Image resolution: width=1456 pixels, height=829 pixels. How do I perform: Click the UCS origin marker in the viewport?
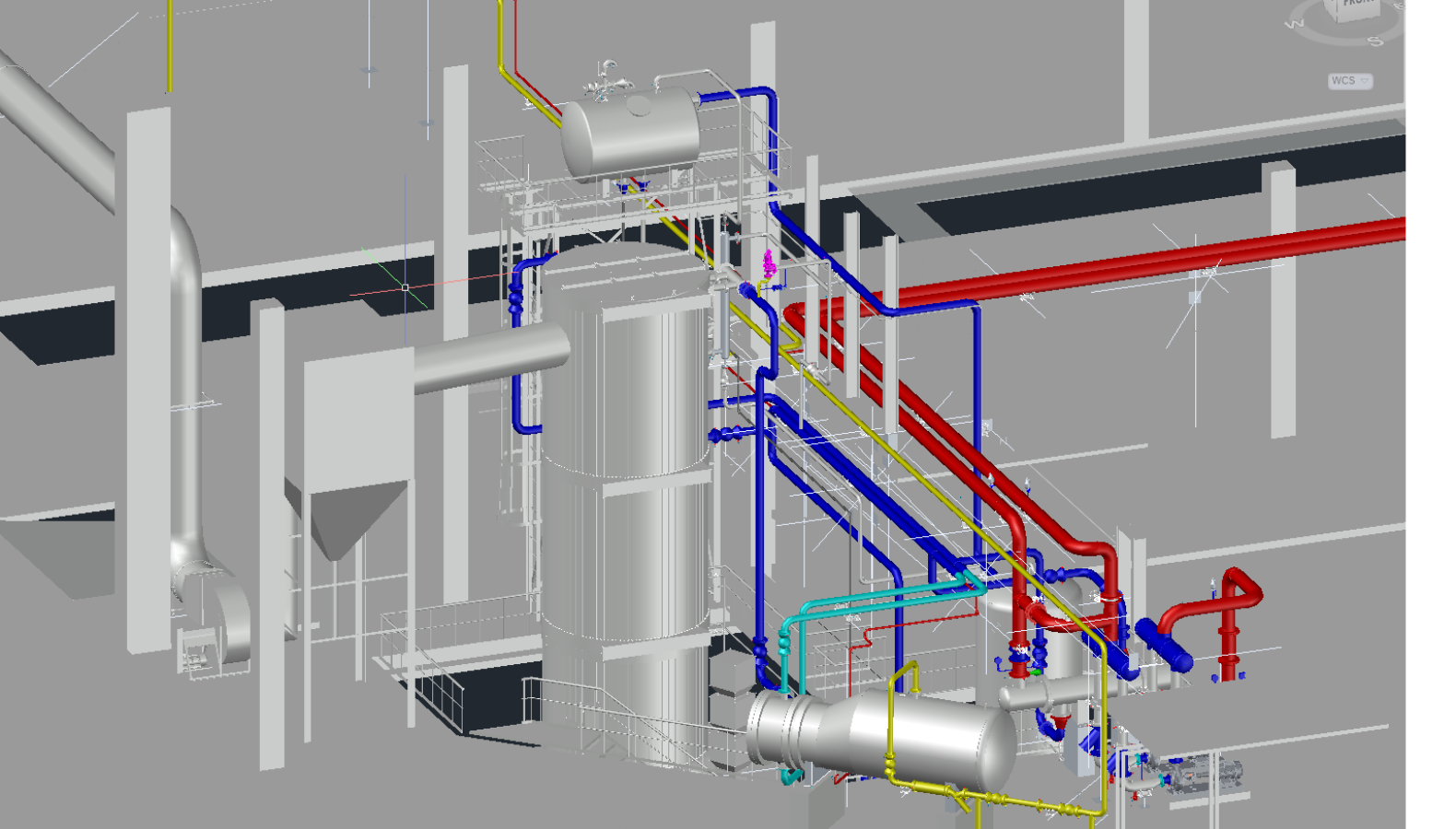(405, 287)
